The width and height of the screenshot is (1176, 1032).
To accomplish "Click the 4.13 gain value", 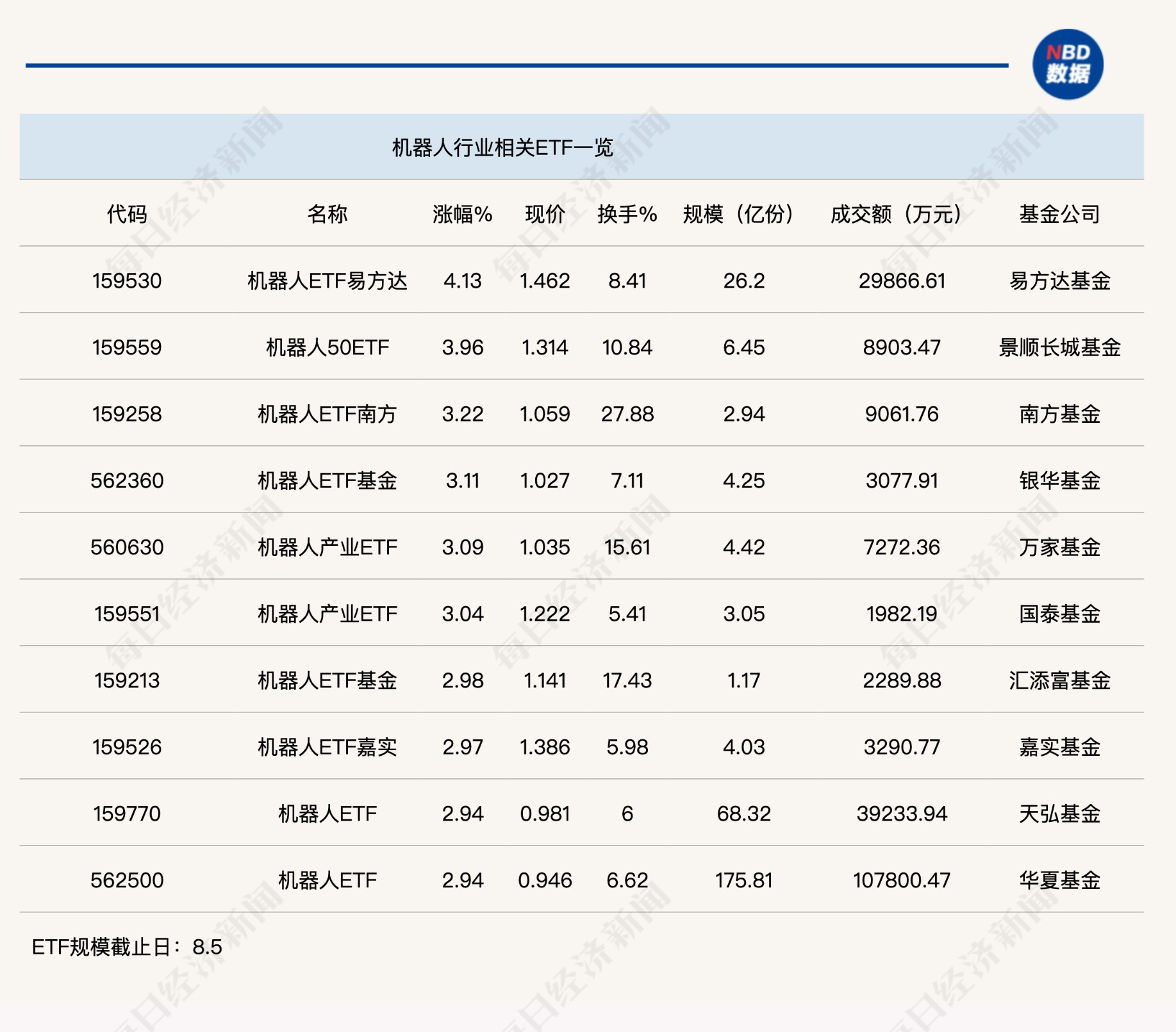I will tap(463, 281).
